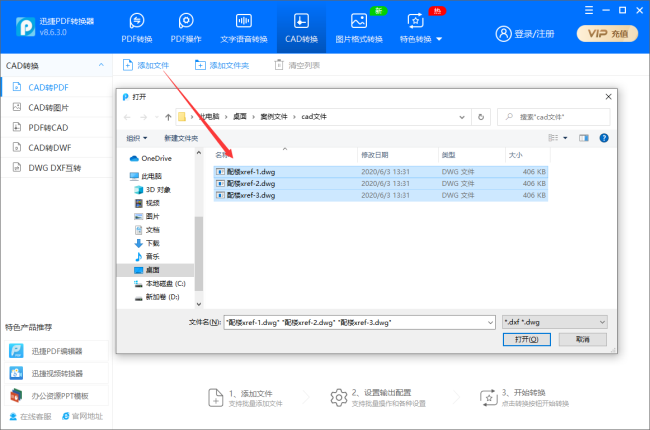Click the 打开(O) button
650x430 pixels.
[x=526, y=339]
